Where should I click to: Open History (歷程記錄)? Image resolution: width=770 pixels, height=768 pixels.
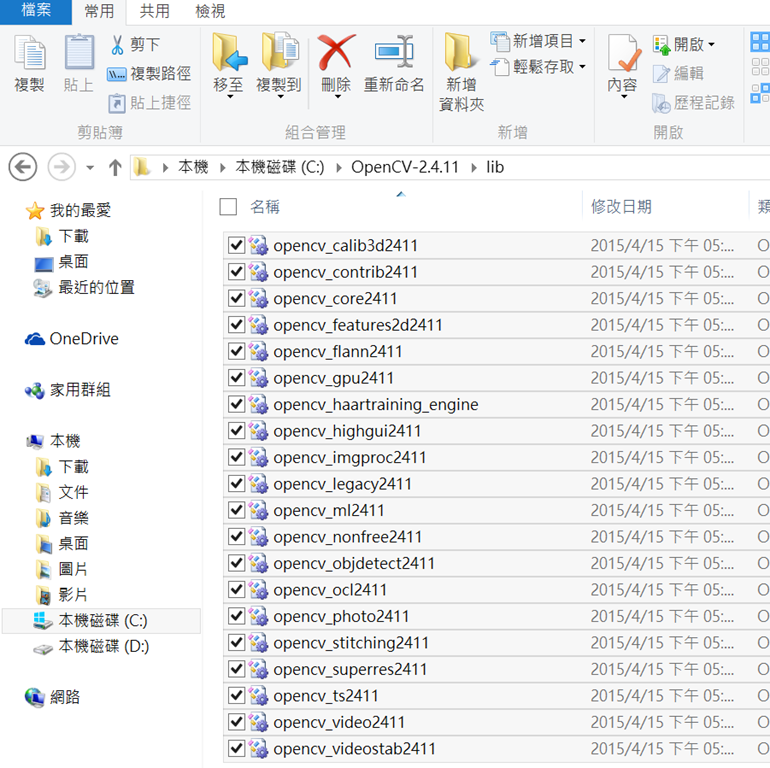(693, 103)
